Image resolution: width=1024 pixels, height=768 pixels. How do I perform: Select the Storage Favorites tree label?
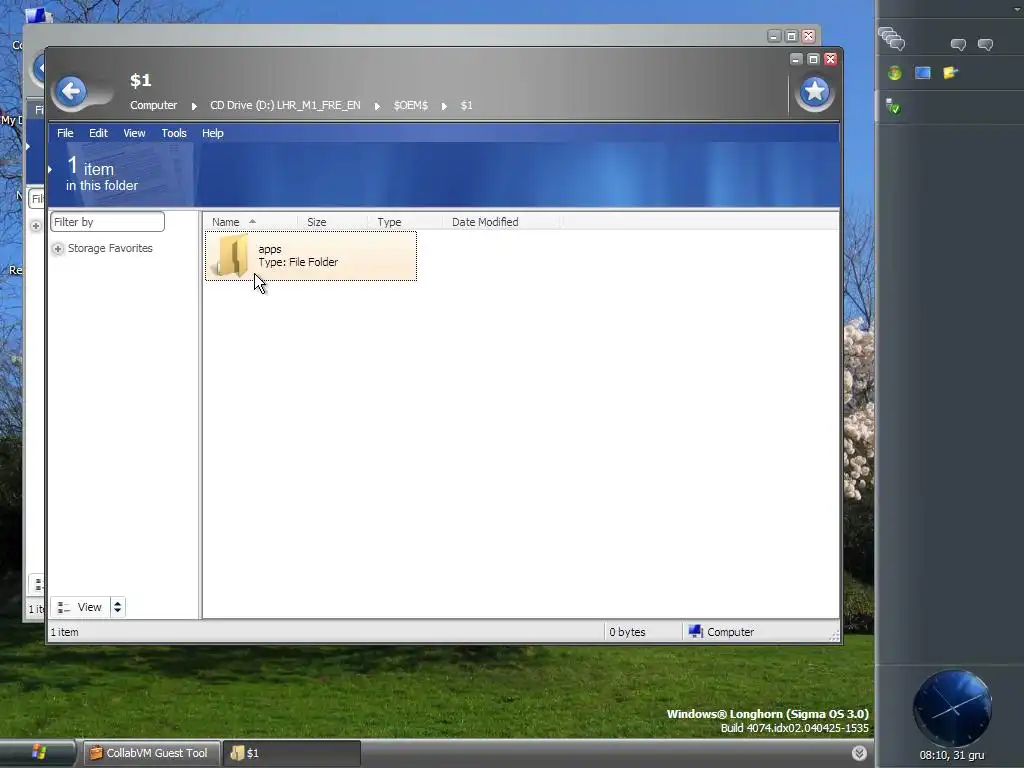click(x=110, y=248)
